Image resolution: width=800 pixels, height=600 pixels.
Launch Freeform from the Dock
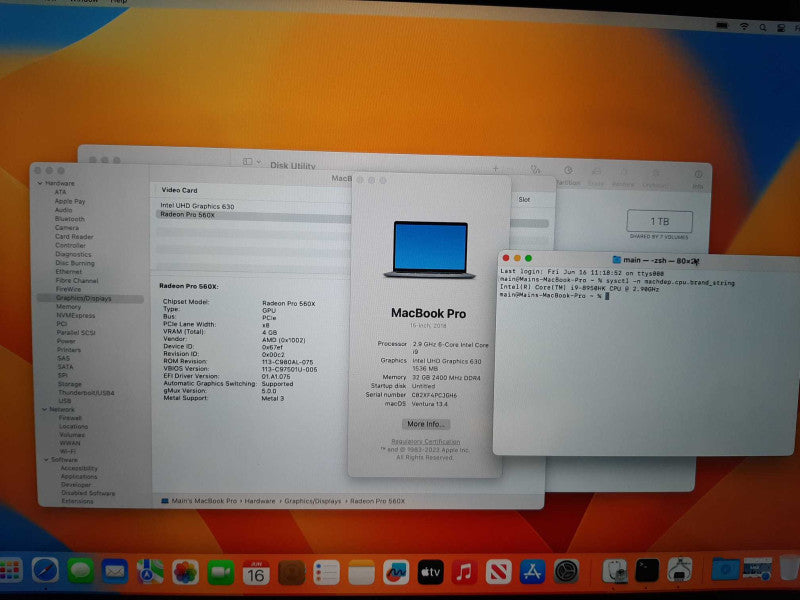pos(396,573)
